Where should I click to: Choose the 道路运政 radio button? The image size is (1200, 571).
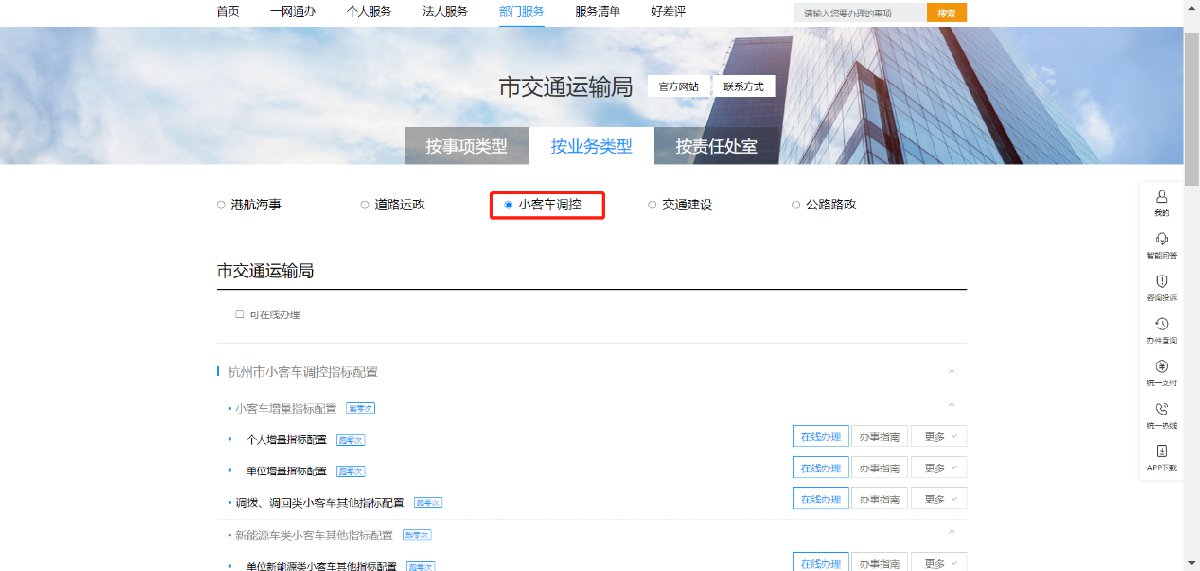(x=365, y=205)
